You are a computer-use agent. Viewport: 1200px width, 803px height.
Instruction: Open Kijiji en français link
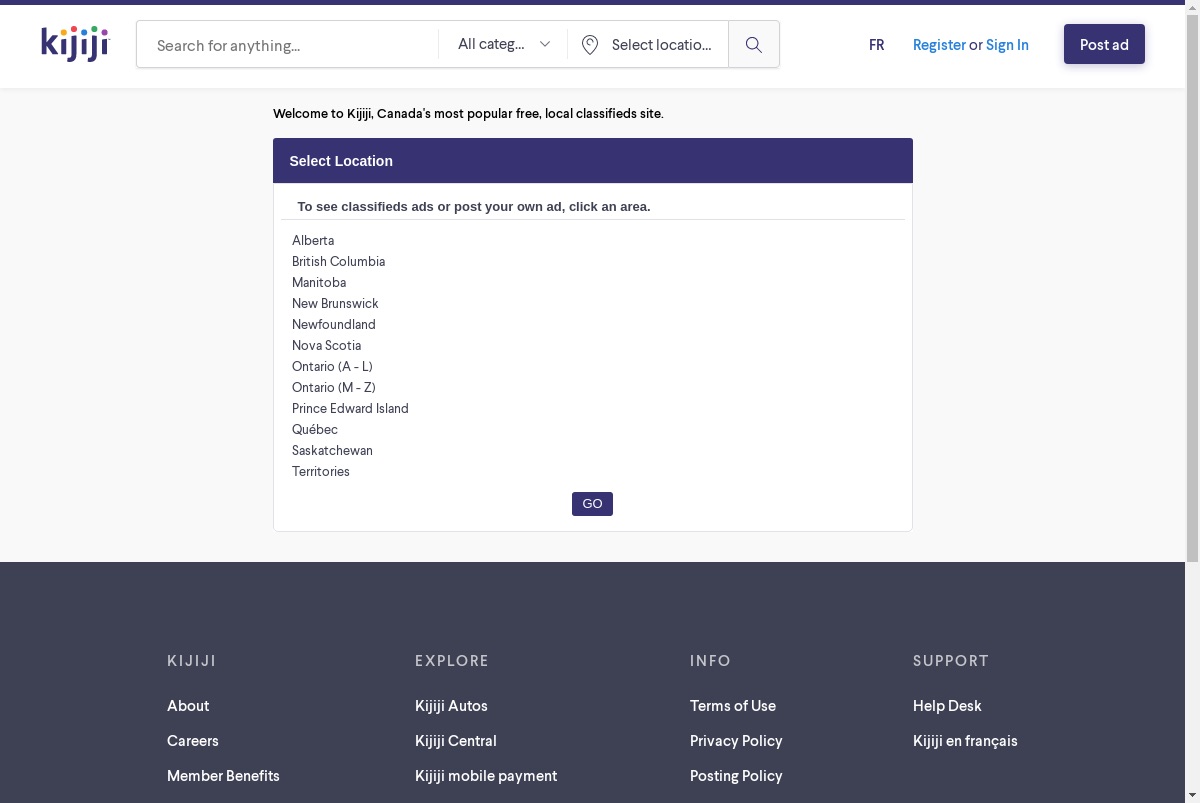(965, 741)
